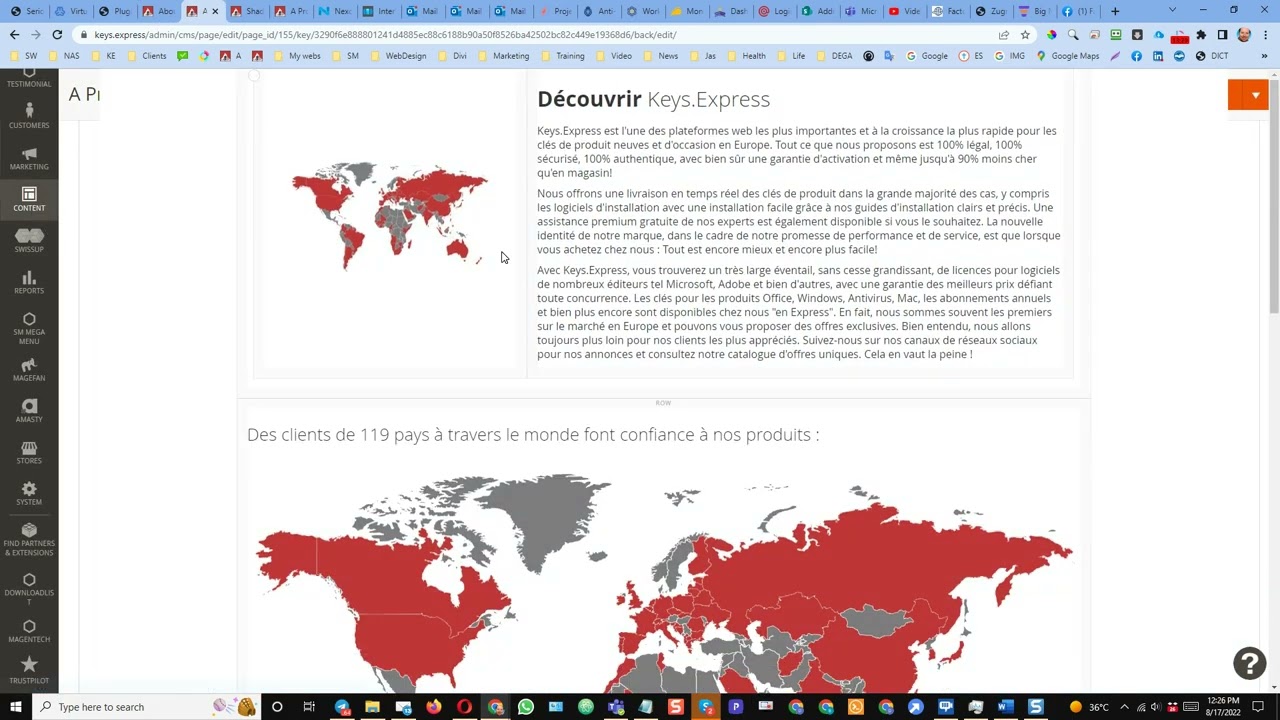Image resolution: width=1280 pixels, height=720 pixels.
Task: Open the Testimonial sidebar menu
Action: click(29, 78)
